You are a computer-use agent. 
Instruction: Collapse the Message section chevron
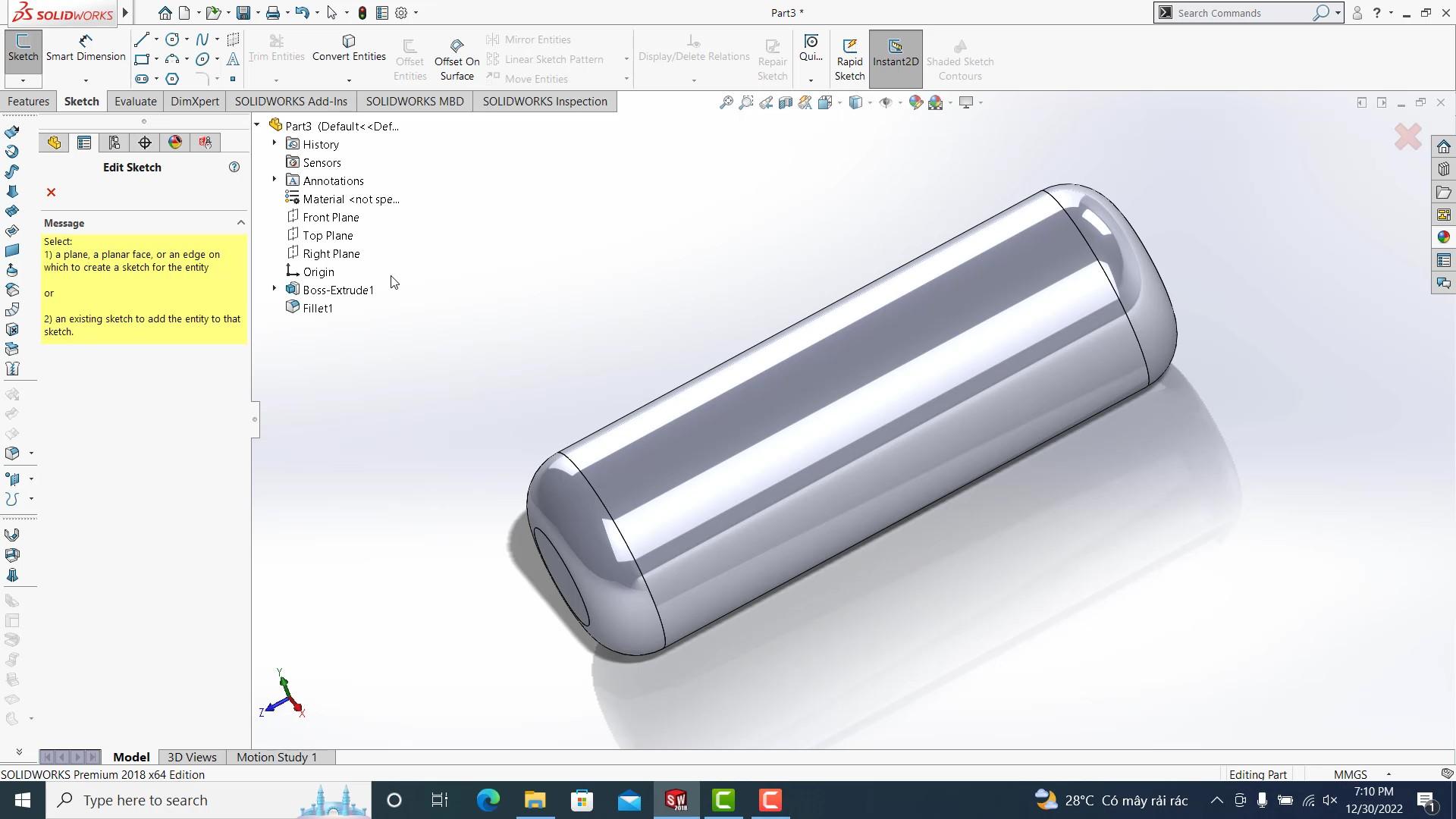click(x=240, y=223)
